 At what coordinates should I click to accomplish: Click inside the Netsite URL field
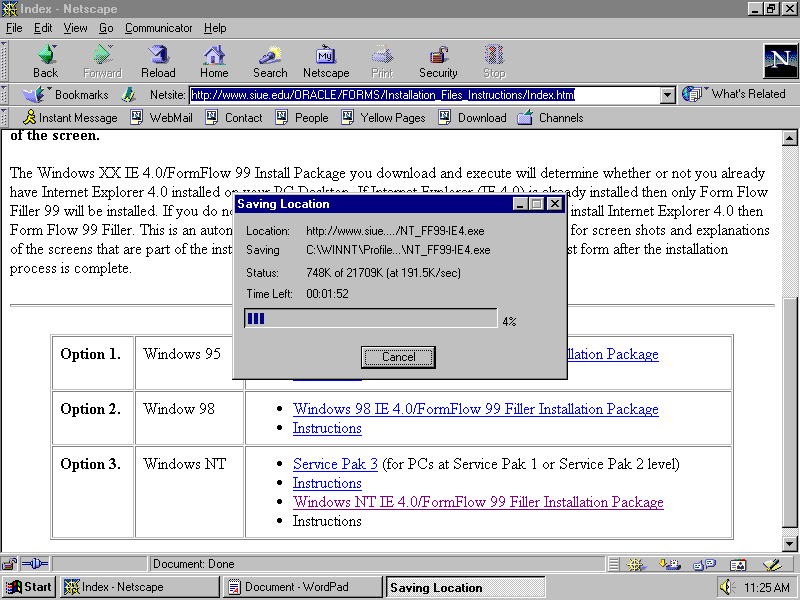[420, 95]
